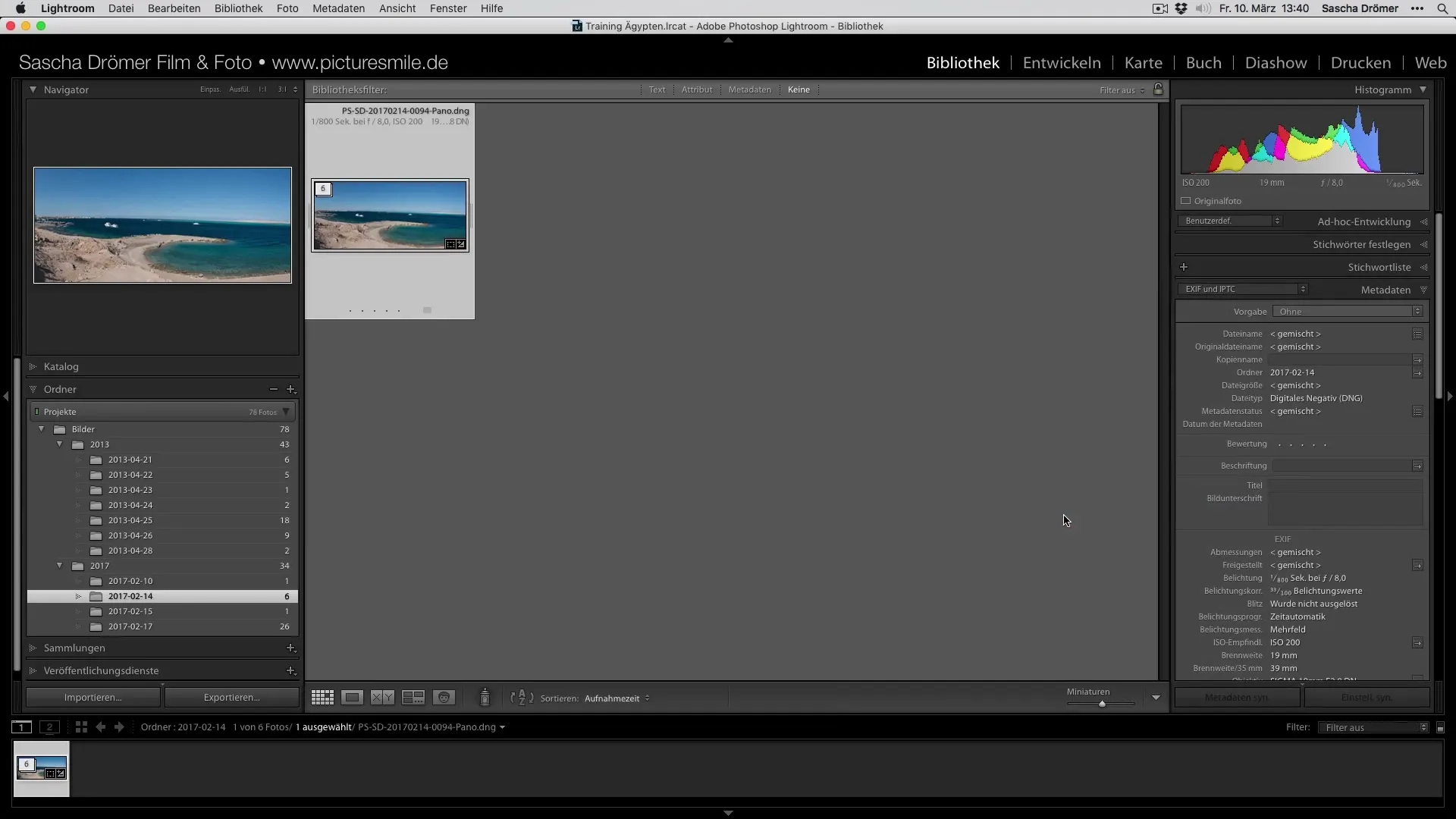Open Karte module
The height and width of the screenshot is (819, 1456).
(1143, 63)
